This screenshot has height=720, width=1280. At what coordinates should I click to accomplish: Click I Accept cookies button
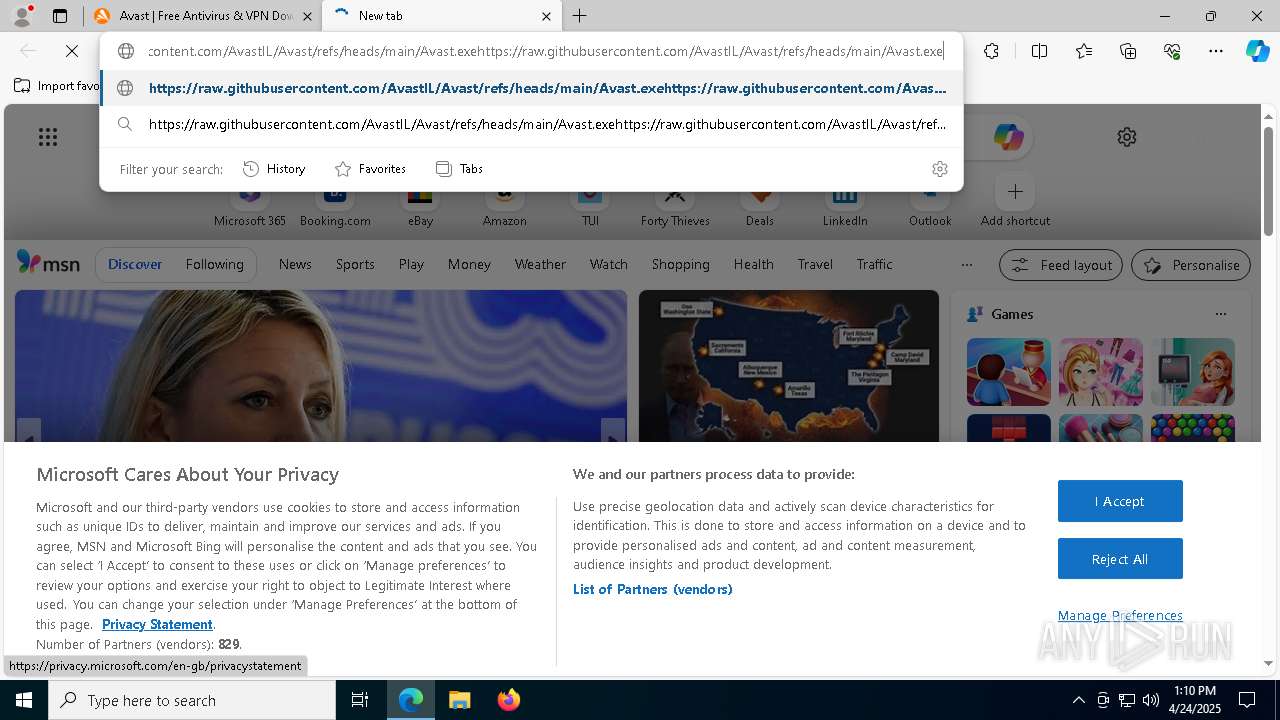coord(1120,501)
